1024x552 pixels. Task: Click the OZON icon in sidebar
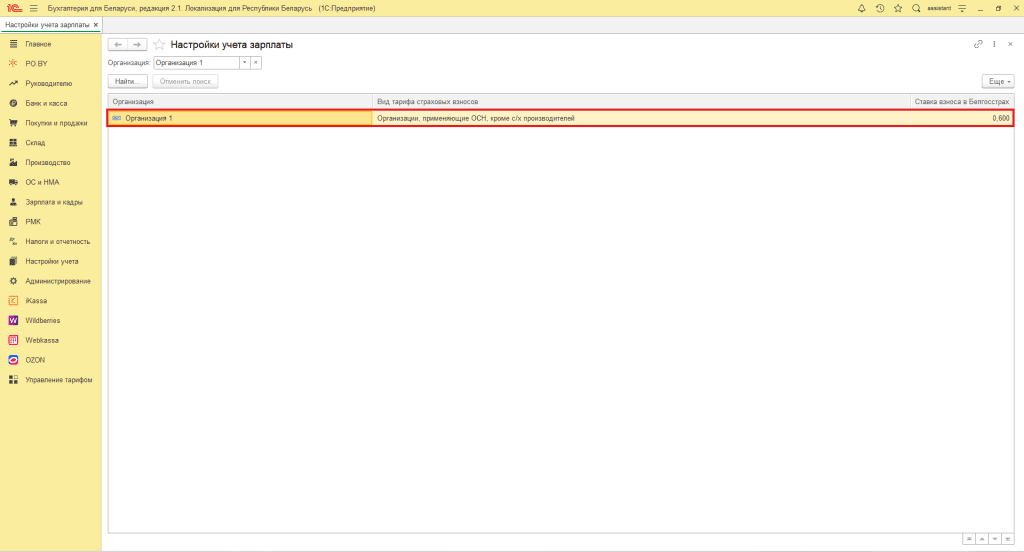point(13,360)
